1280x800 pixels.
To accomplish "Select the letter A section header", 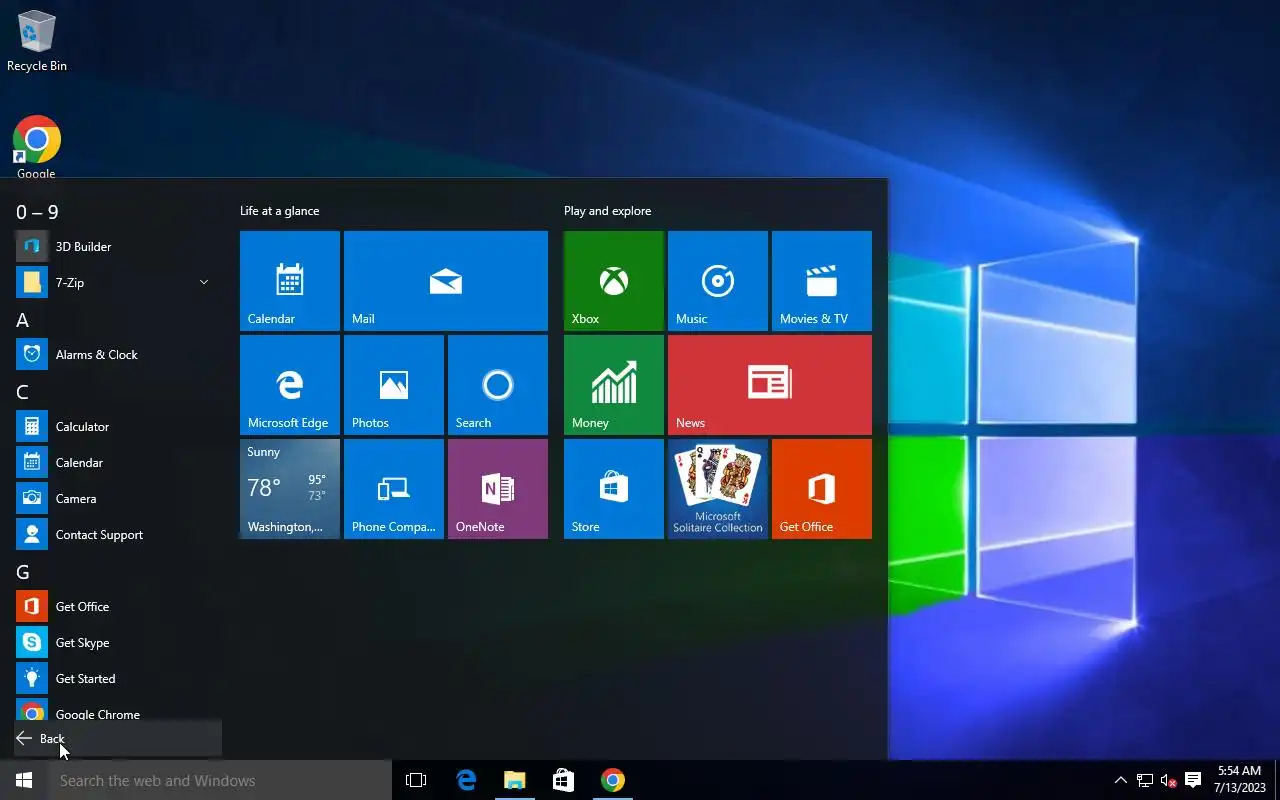I will (x=22, y=320).
